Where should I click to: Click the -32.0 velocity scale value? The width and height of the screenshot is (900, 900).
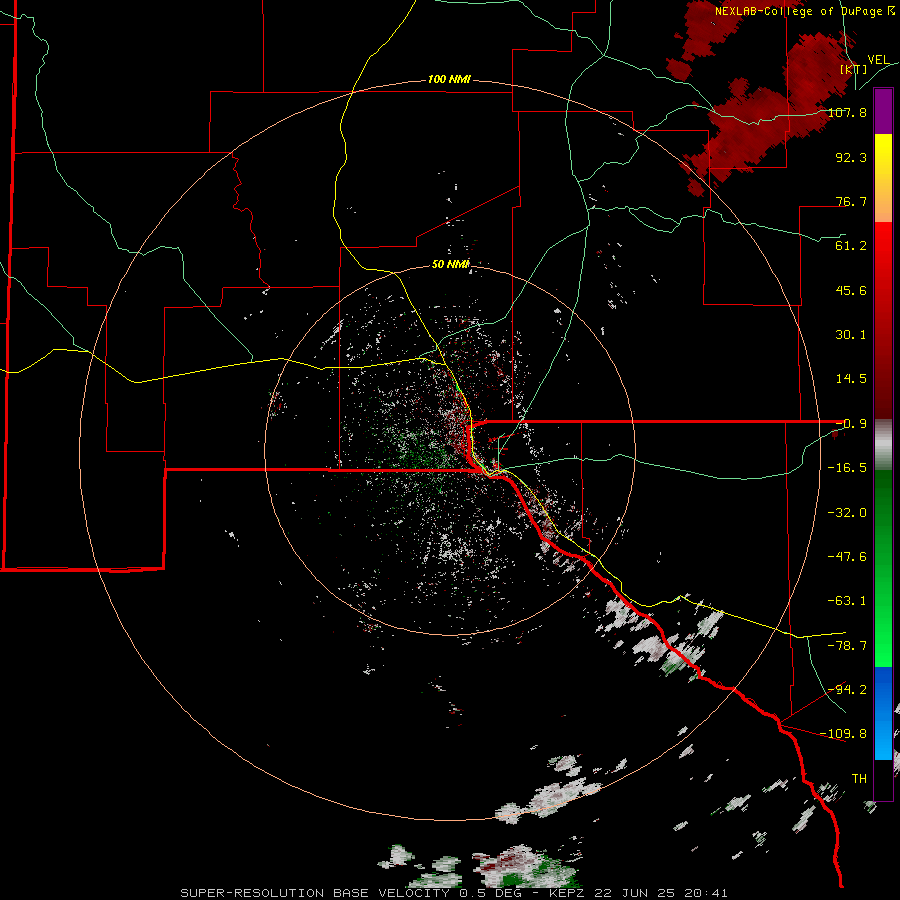[847, 513]
